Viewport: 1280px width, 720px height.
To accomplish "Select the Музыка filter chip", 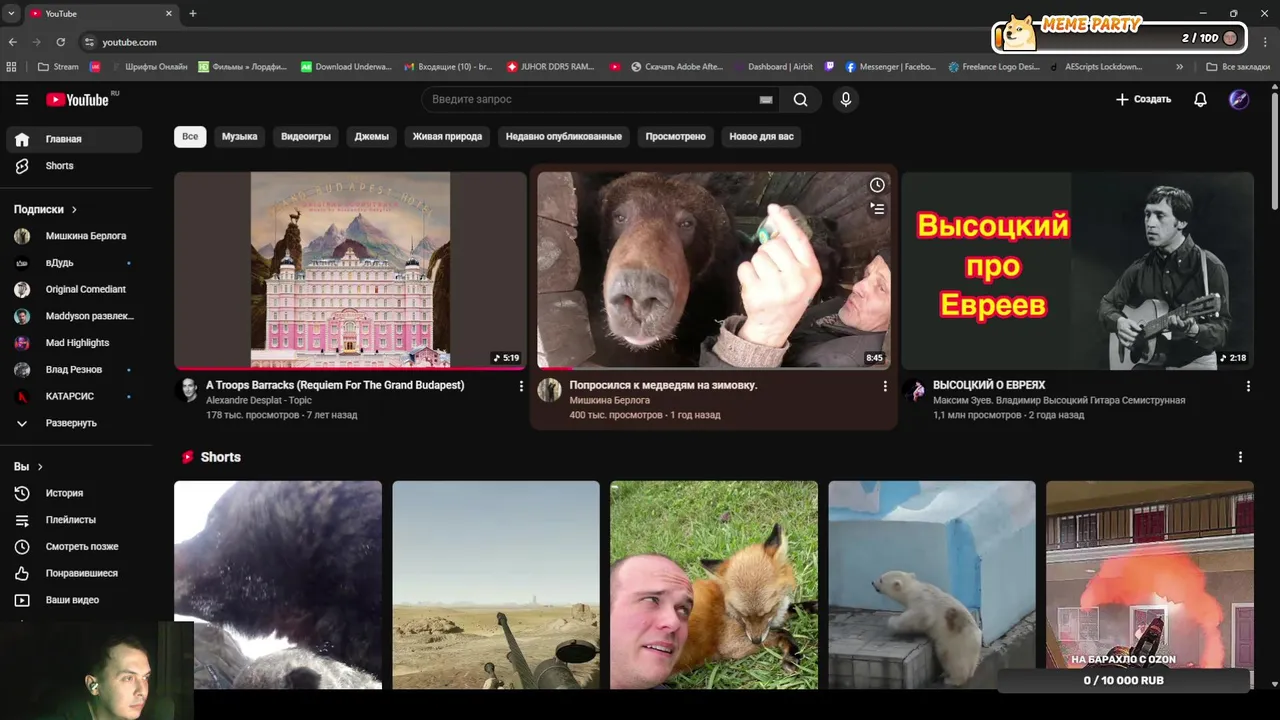I will click(x=239, y=136).
